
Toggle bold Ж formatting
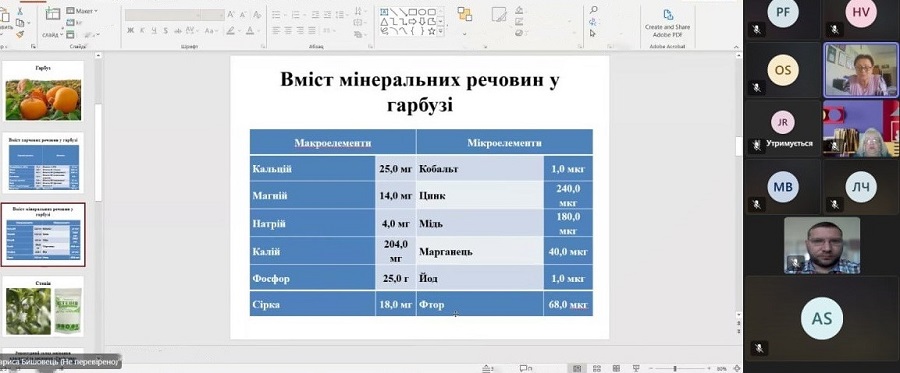[130, 30]
